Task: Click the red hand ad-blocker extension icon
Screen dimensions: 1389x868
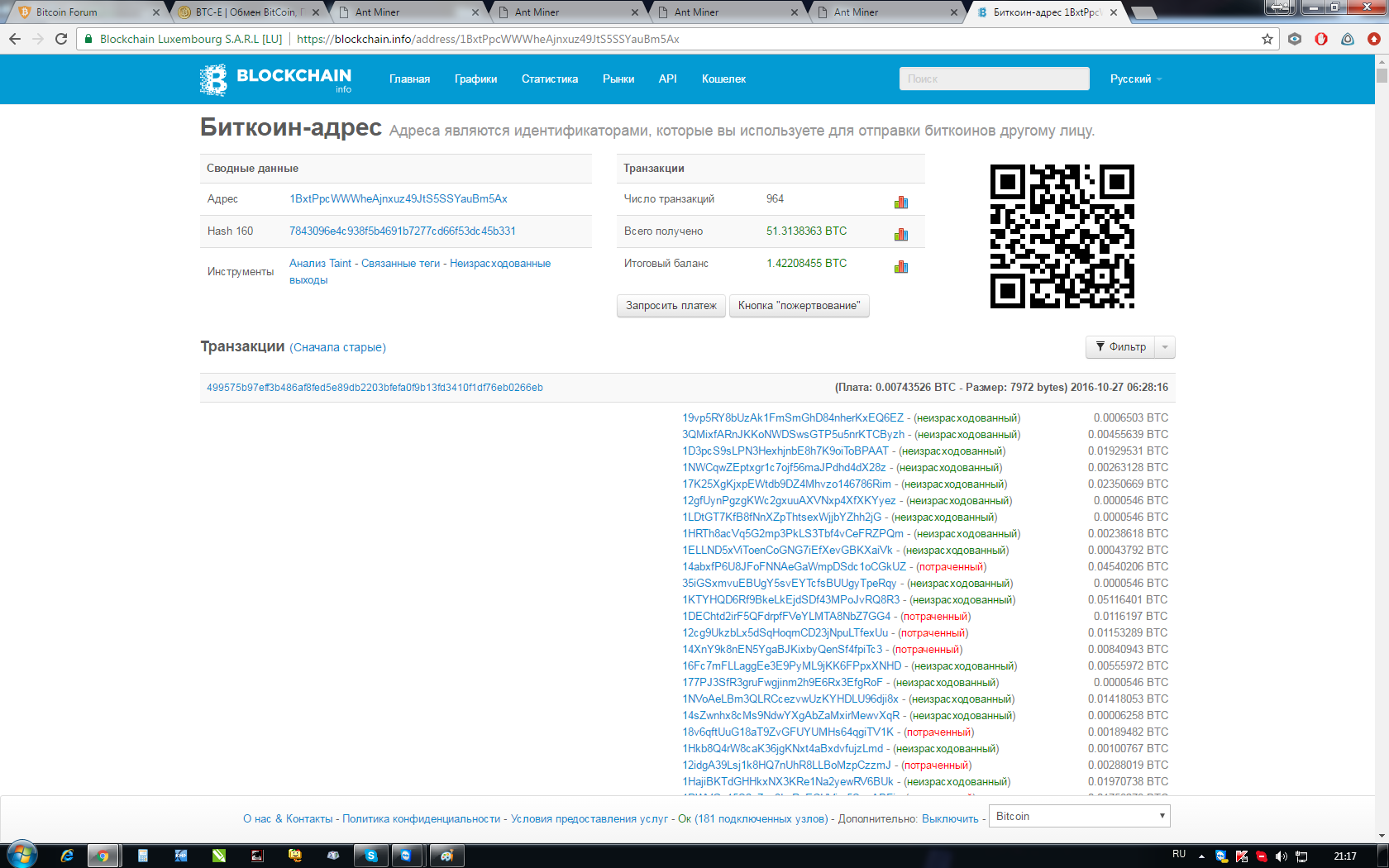Action: [x=1321, y=39]
